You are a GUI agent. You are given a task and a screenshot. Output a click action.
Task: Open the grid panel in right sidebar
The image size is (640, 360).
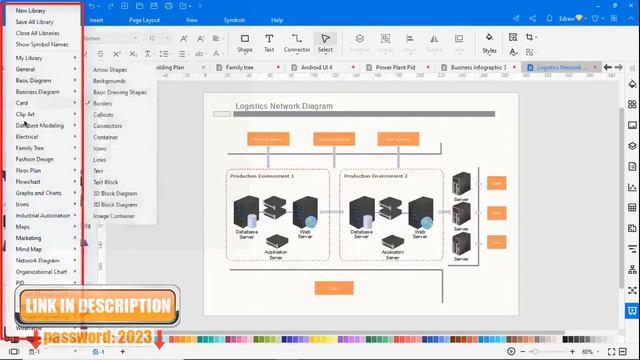[x=632, y=104]
